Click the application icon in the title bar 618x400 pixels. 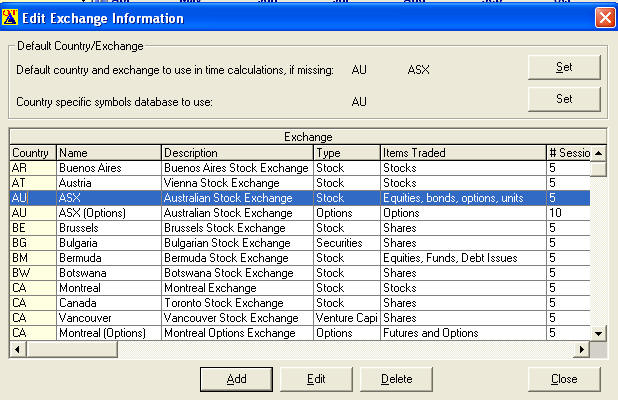10,18
